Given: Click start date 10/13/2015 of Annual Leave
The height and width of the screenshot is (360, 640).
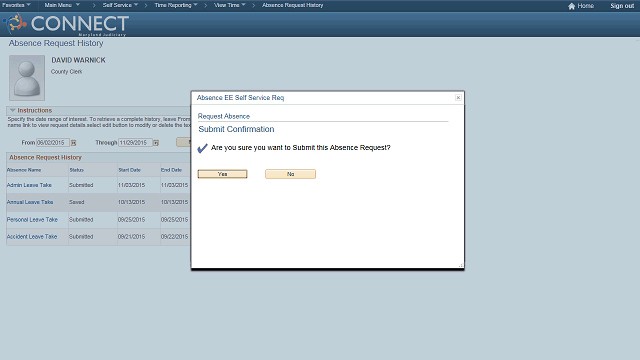Looking at the screenshot, I should coord(131,202).
